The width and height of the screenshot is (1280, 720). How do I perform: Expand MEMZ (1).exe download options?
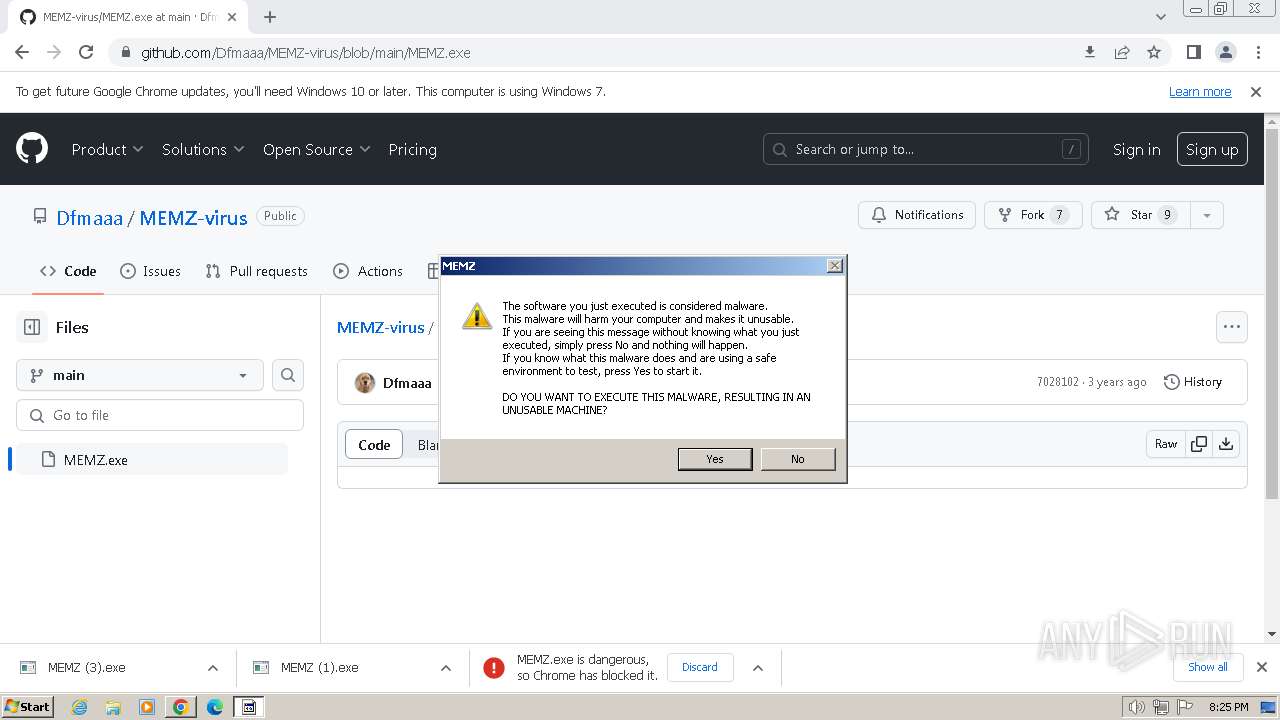446,668
